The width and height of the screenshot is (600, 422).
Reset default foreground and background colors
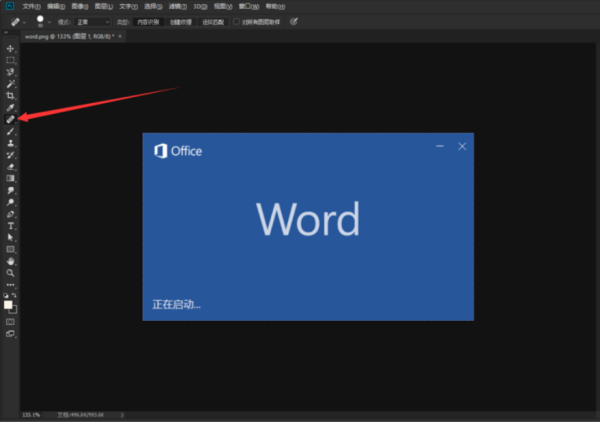click(x=6, y=295)
